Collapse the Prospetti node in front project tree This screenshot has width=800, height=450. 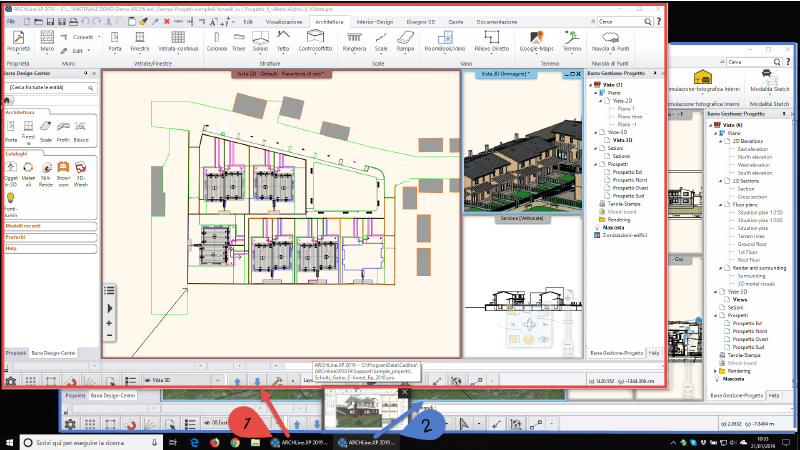point(595,164)
